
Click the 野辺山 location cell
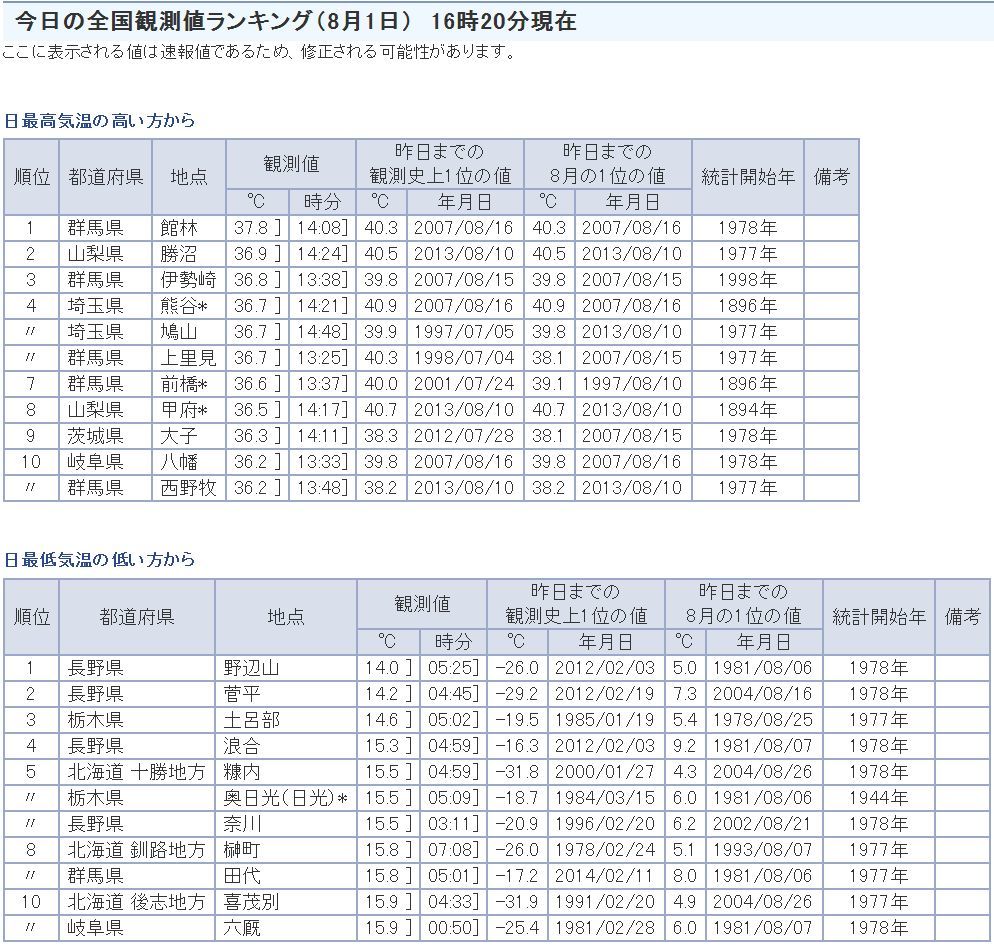click(x=251, y=668)
